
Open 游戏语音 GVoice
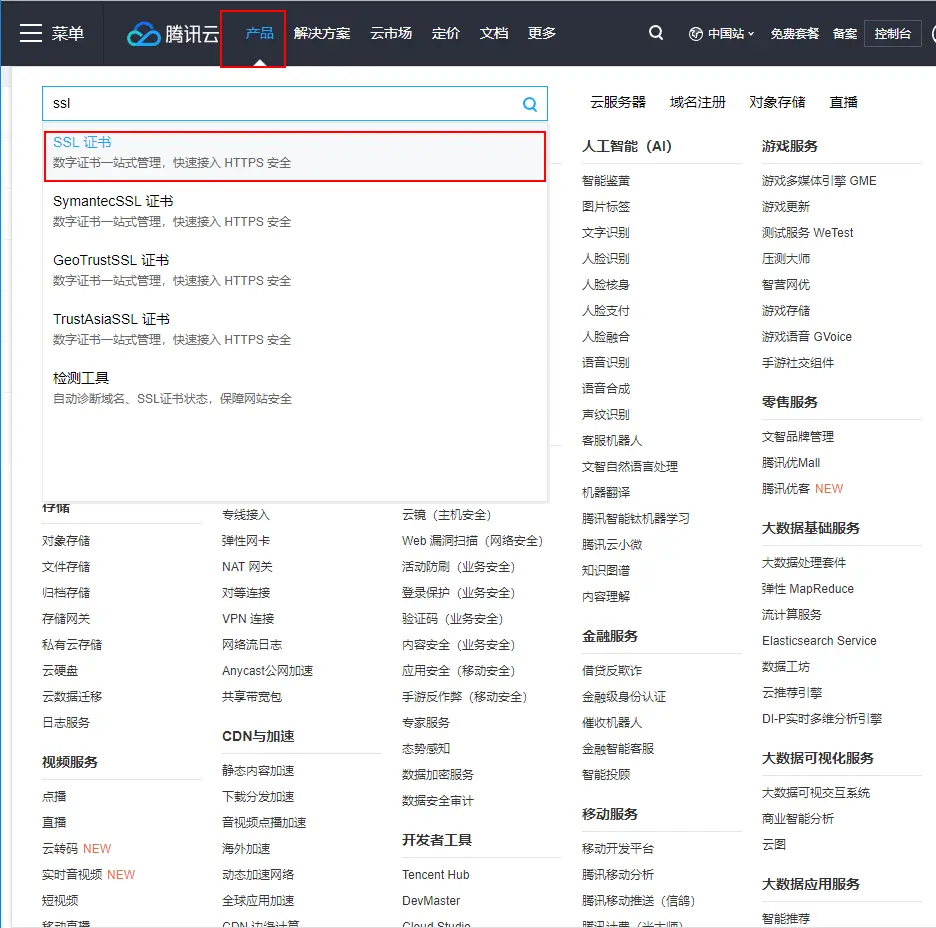tap(806, 337)
